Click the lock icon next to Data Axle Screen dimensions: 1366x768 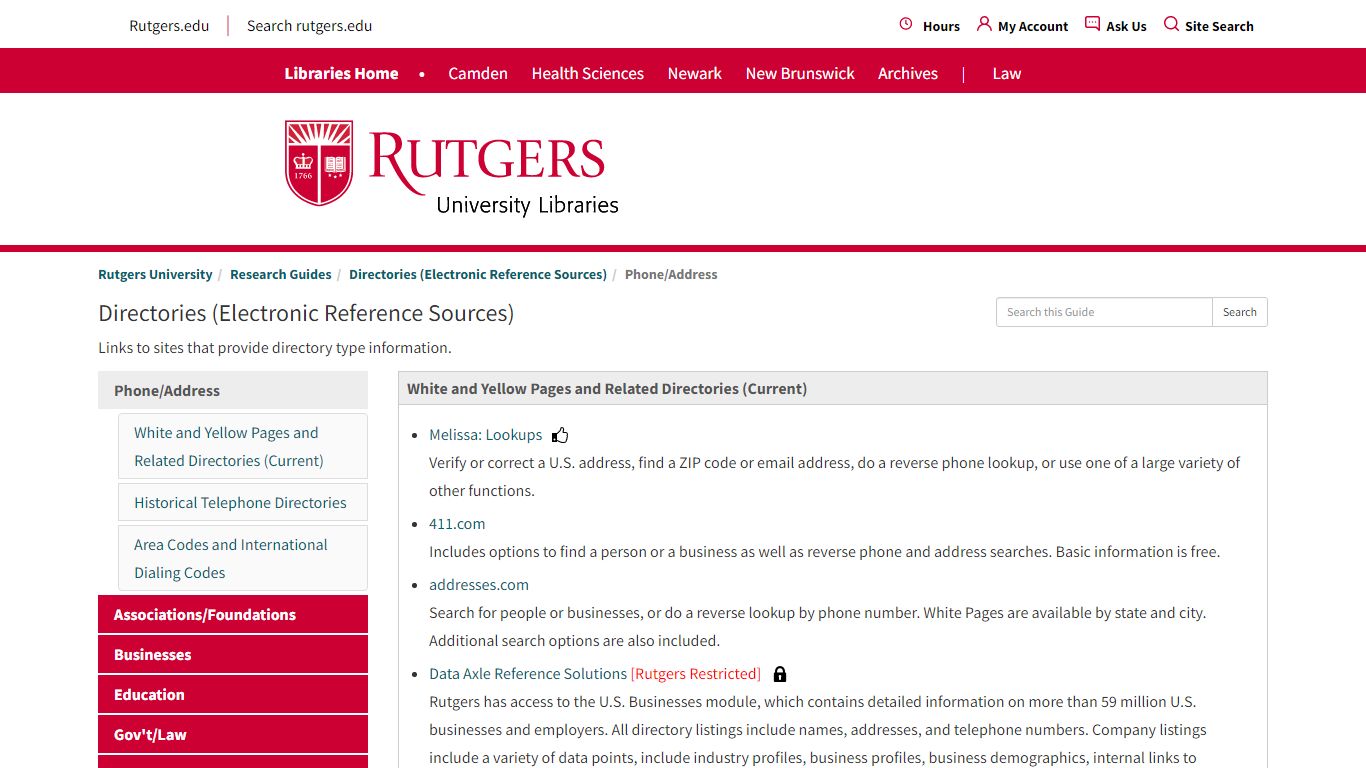coord(780,674)
